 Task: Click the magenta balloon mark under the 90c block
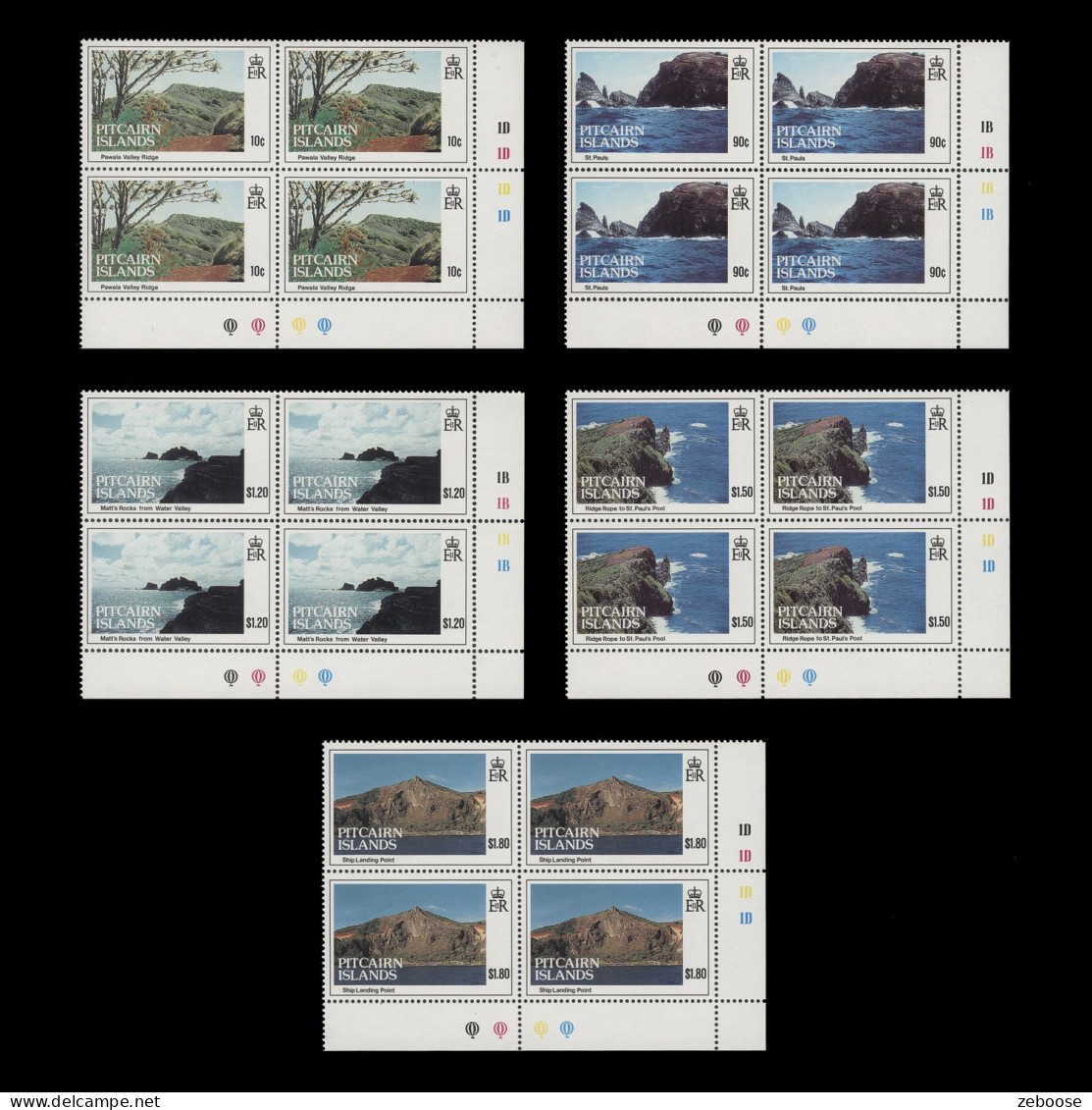pyautogui.click(x=742, y=326)
